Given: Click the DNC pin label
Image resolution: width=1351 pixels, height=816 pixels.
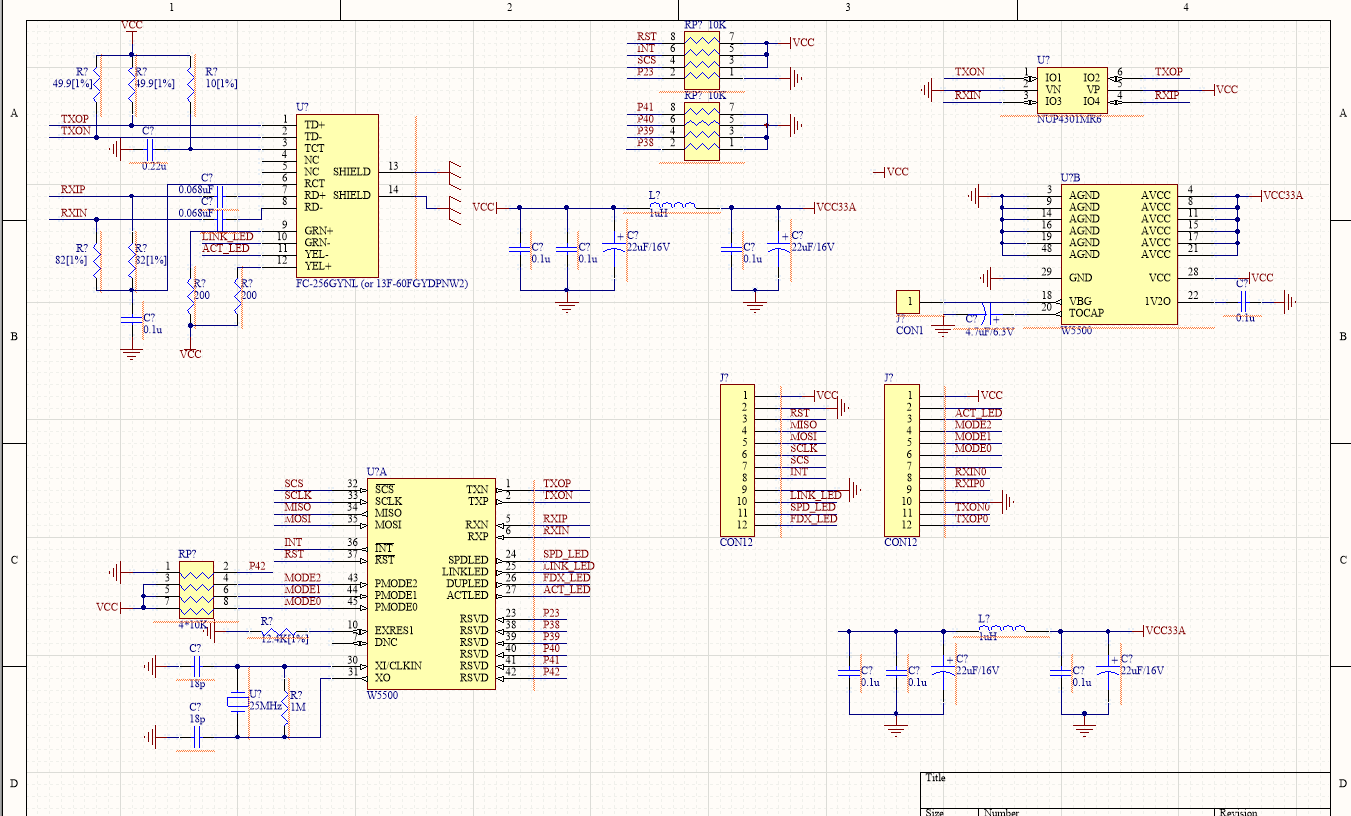Looking at the screenshot, I should pos(386,643).
